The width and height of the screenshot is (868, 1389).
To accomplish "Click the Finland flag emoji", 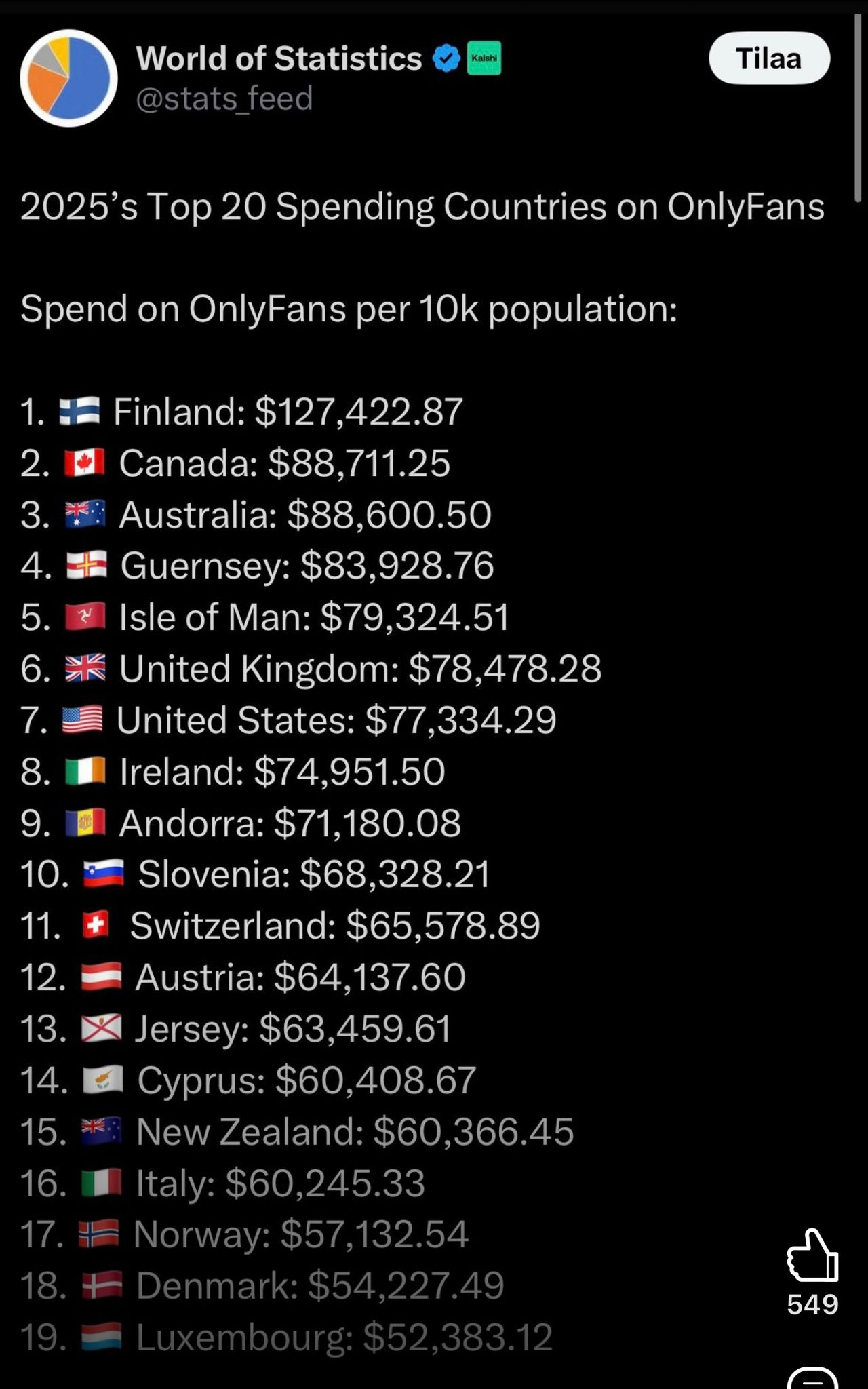I will pos(79,412).
